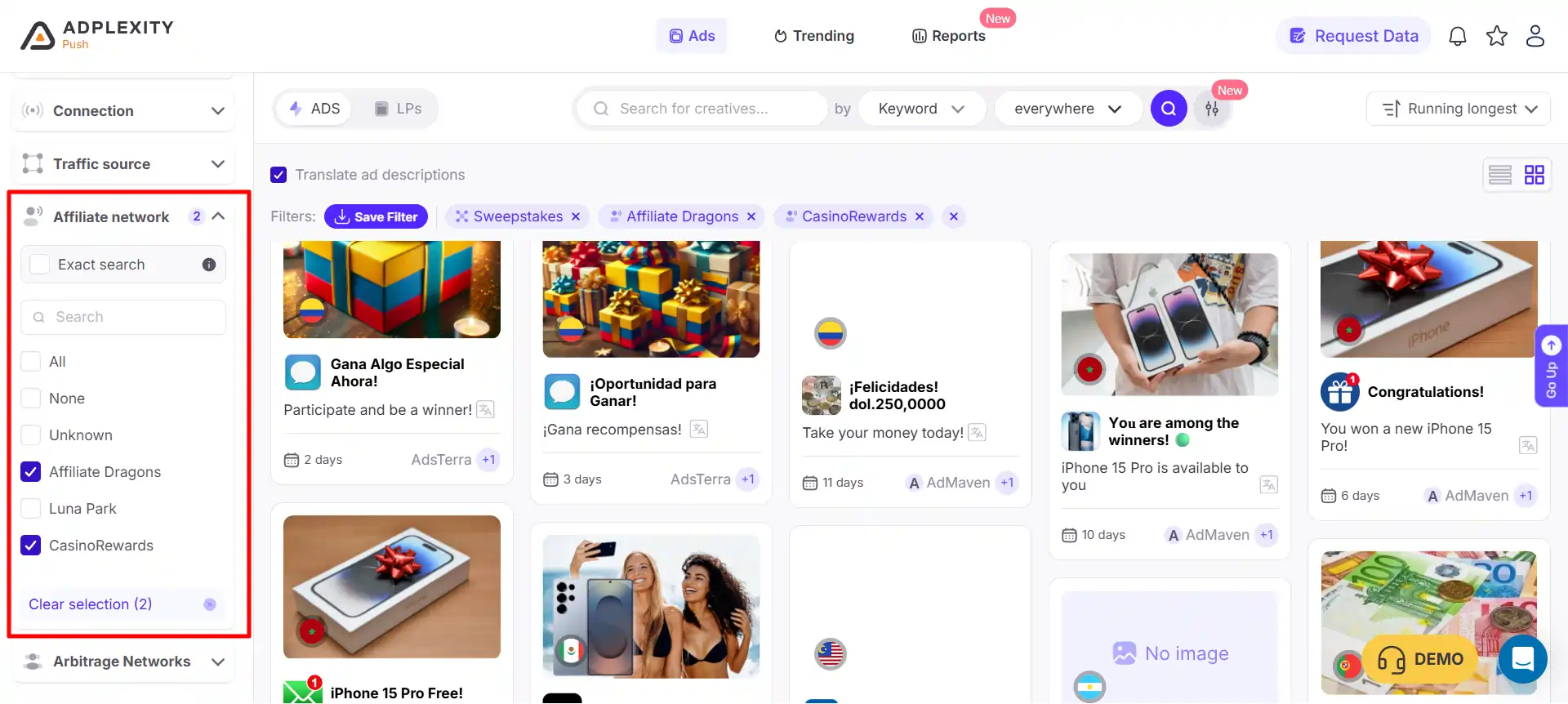Open favorites star icon
The height and width of the screenshot is (704, 1568).
[1497, 36]
